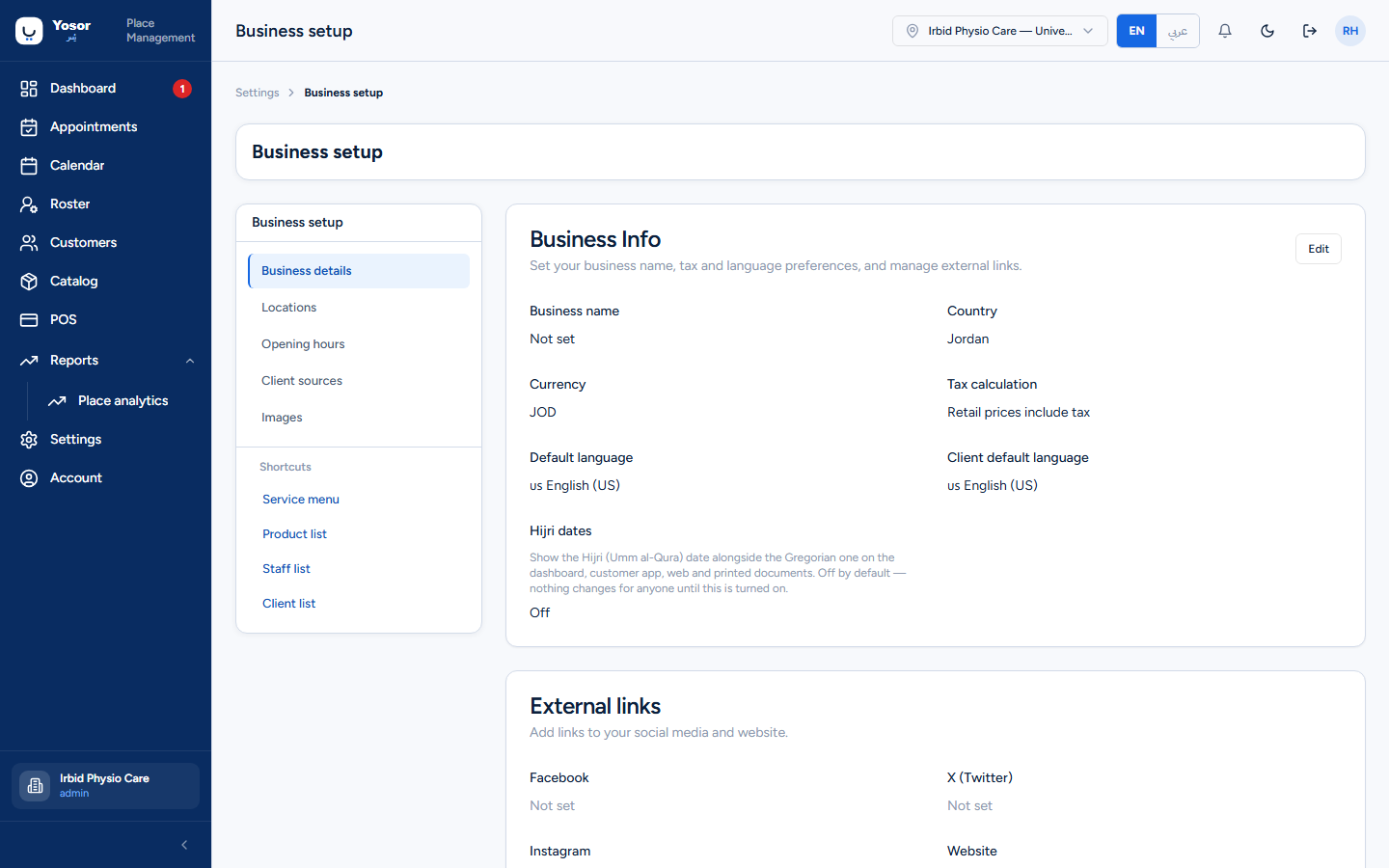Follow the Service menu shortcut
The image size is (1389, 868).
click(301, 500)
